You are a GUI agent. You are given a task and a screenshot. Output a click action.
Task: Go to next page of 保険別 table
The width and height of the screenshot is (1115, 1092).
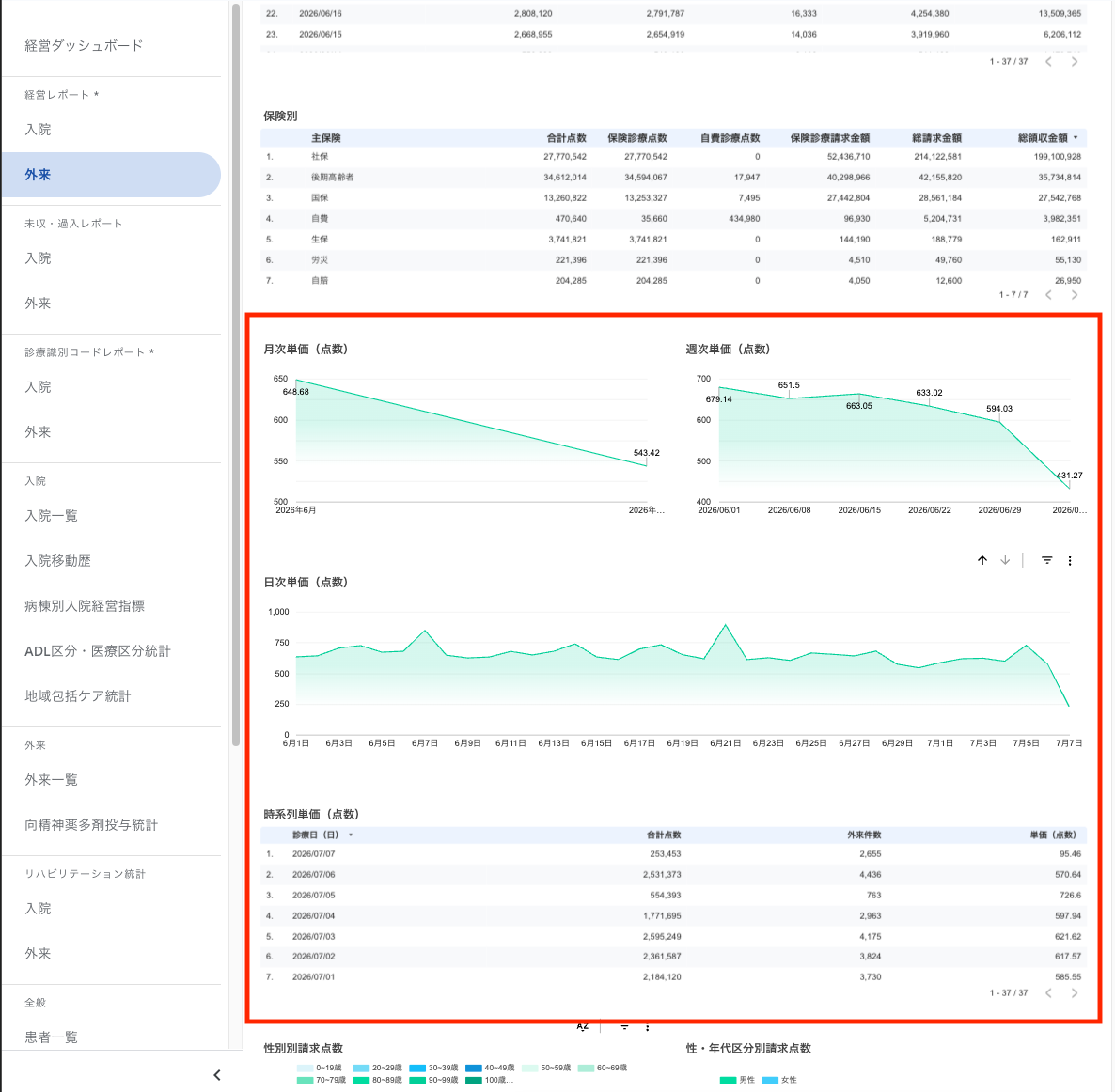tap(1075, 294)
